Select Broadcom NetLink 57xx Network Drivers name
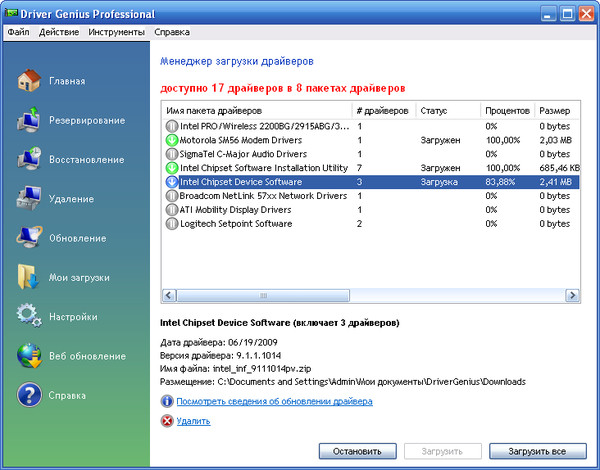Viewport: 600px width, 470px height. pos(263,196)
